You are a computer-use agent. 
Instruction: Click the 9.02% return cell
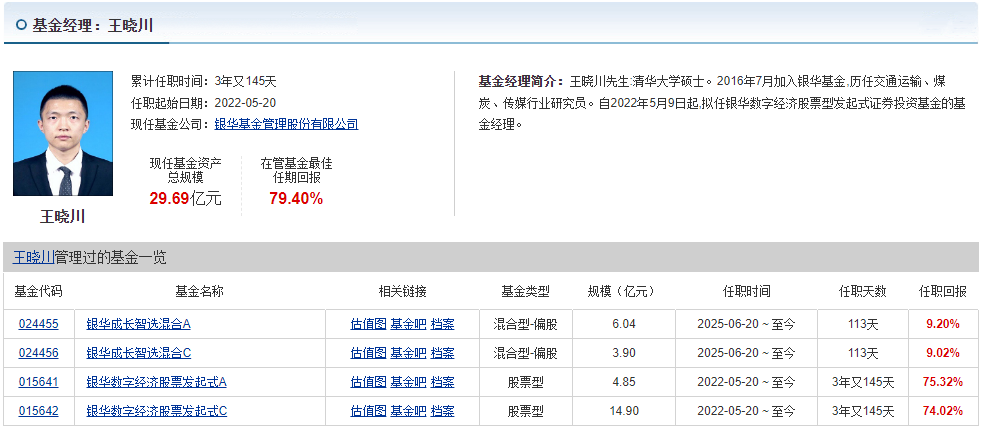(x=943, y=353)
